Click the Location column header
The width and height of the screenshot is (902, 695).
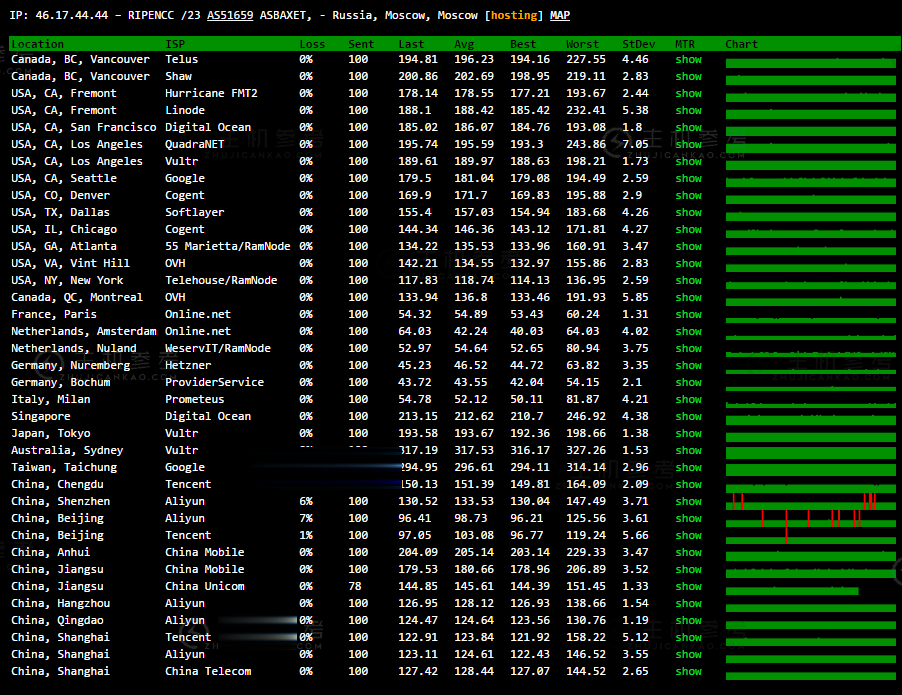(x=37, y=44)
